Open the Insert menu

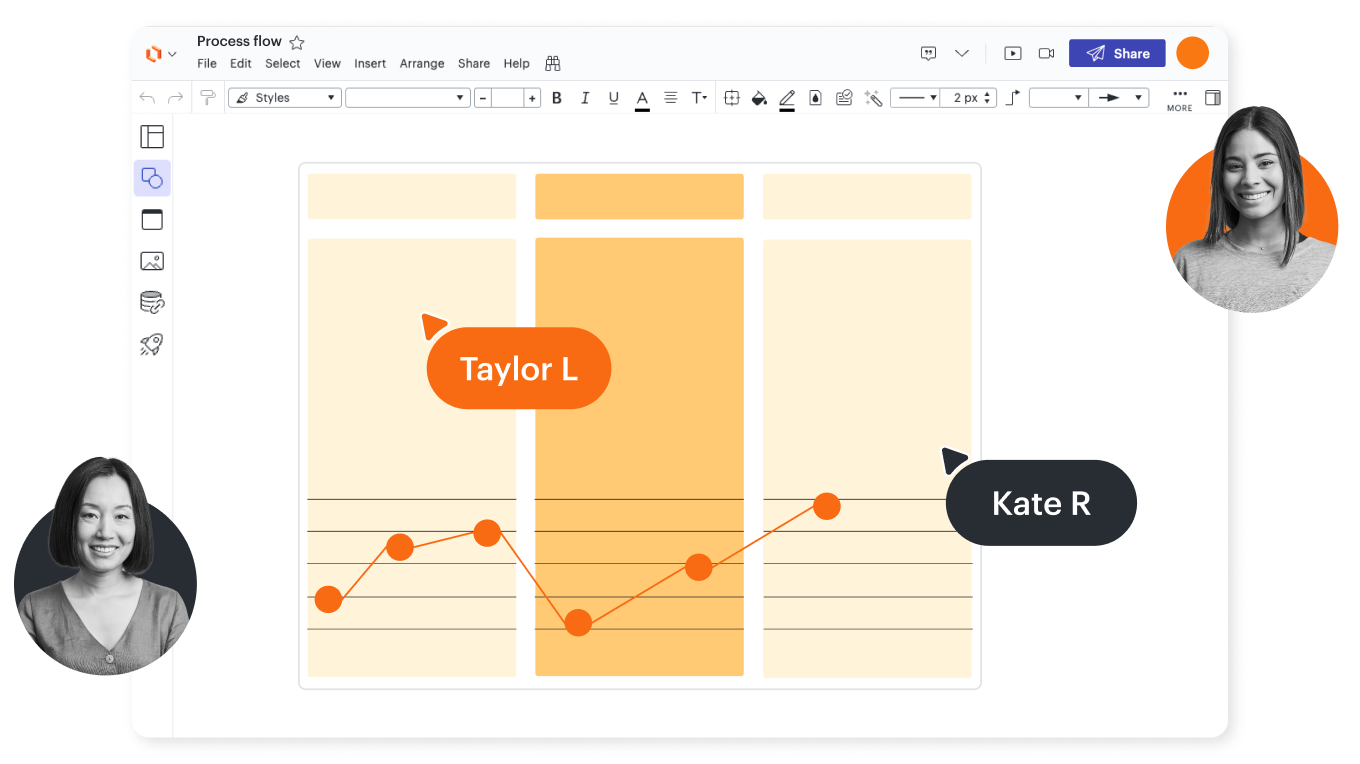tap(370, 64)
